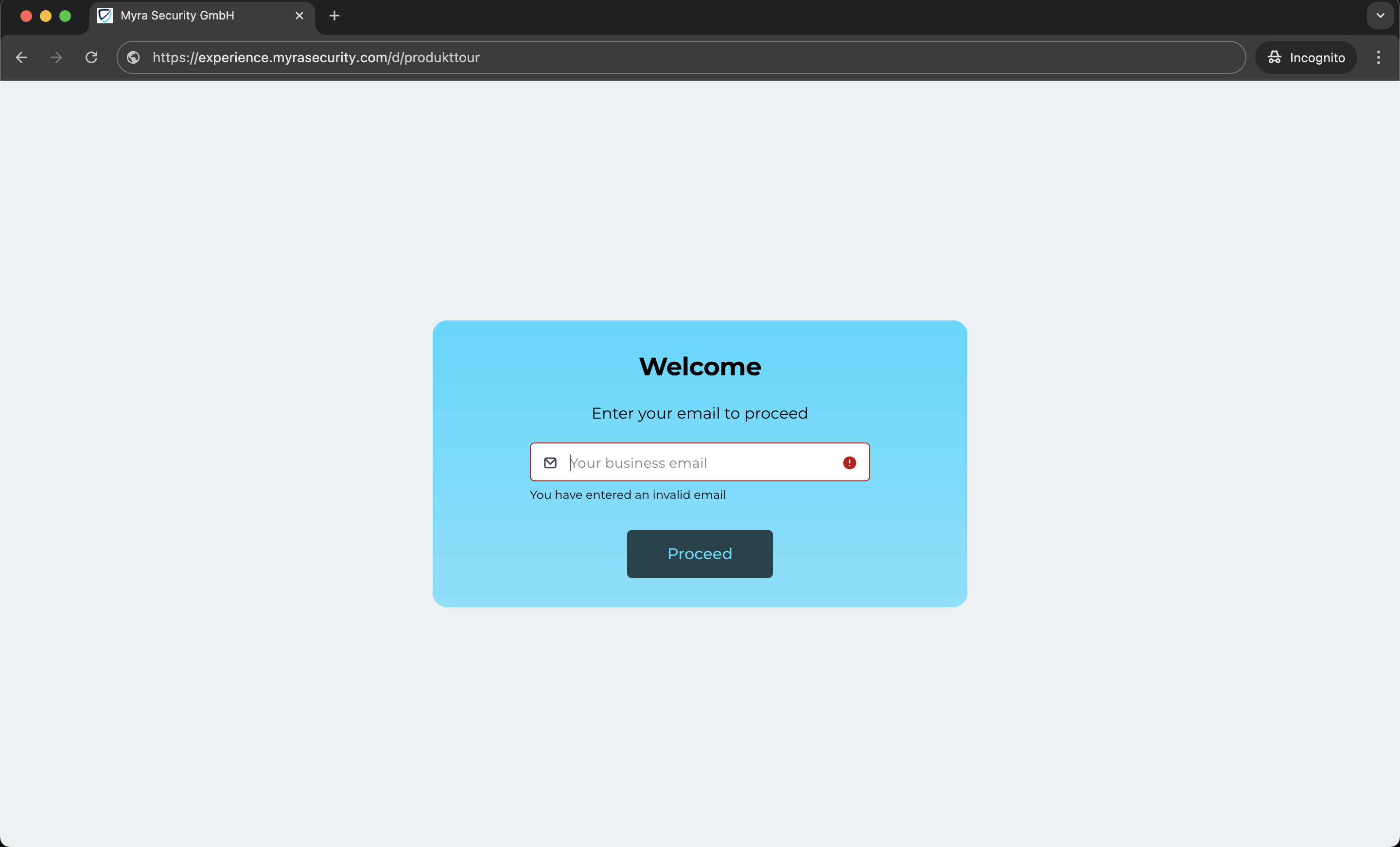Click the browser back arrow
This screenshot has height=847, width=1400.
click(21, 57)
